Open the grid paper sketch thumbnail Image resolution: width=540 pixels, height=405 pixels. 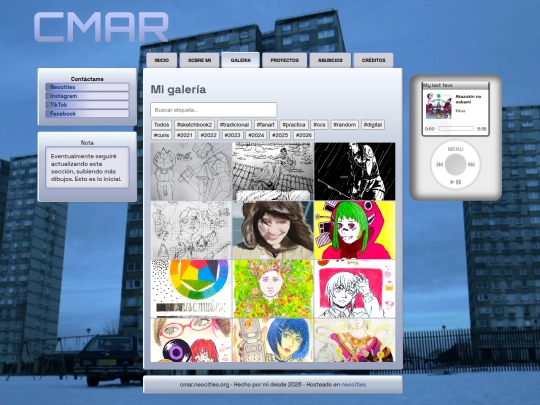coord(191,230)
